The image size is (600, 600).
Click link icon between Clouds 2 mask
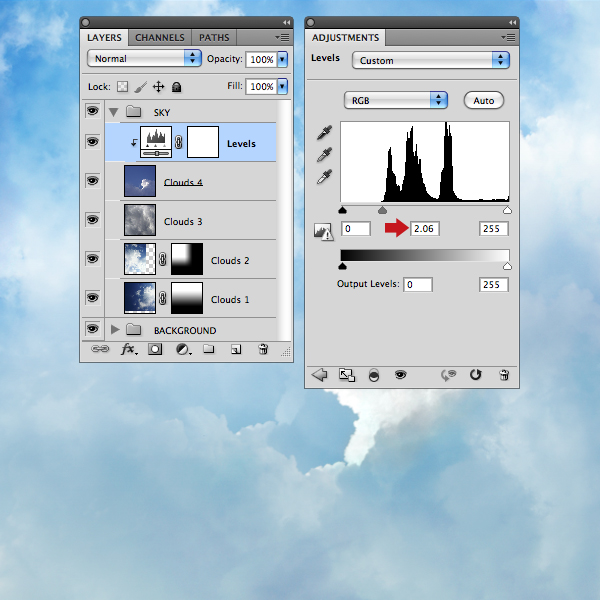point(163,259)
